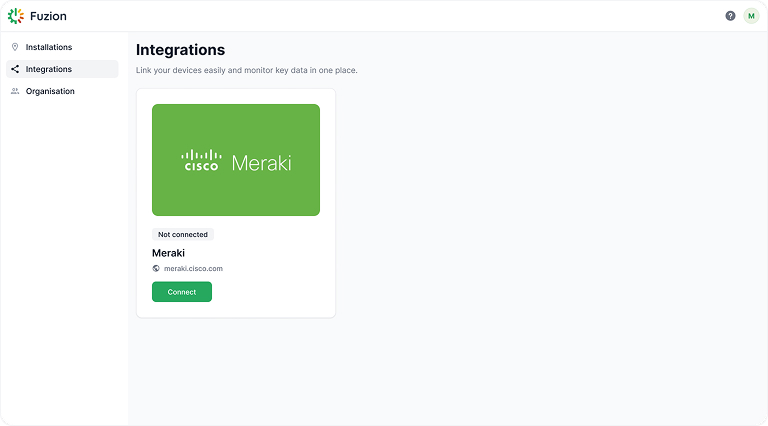Screen dimensions: 768x426
Task: Click the Organisation people icon
Action: 15,91
